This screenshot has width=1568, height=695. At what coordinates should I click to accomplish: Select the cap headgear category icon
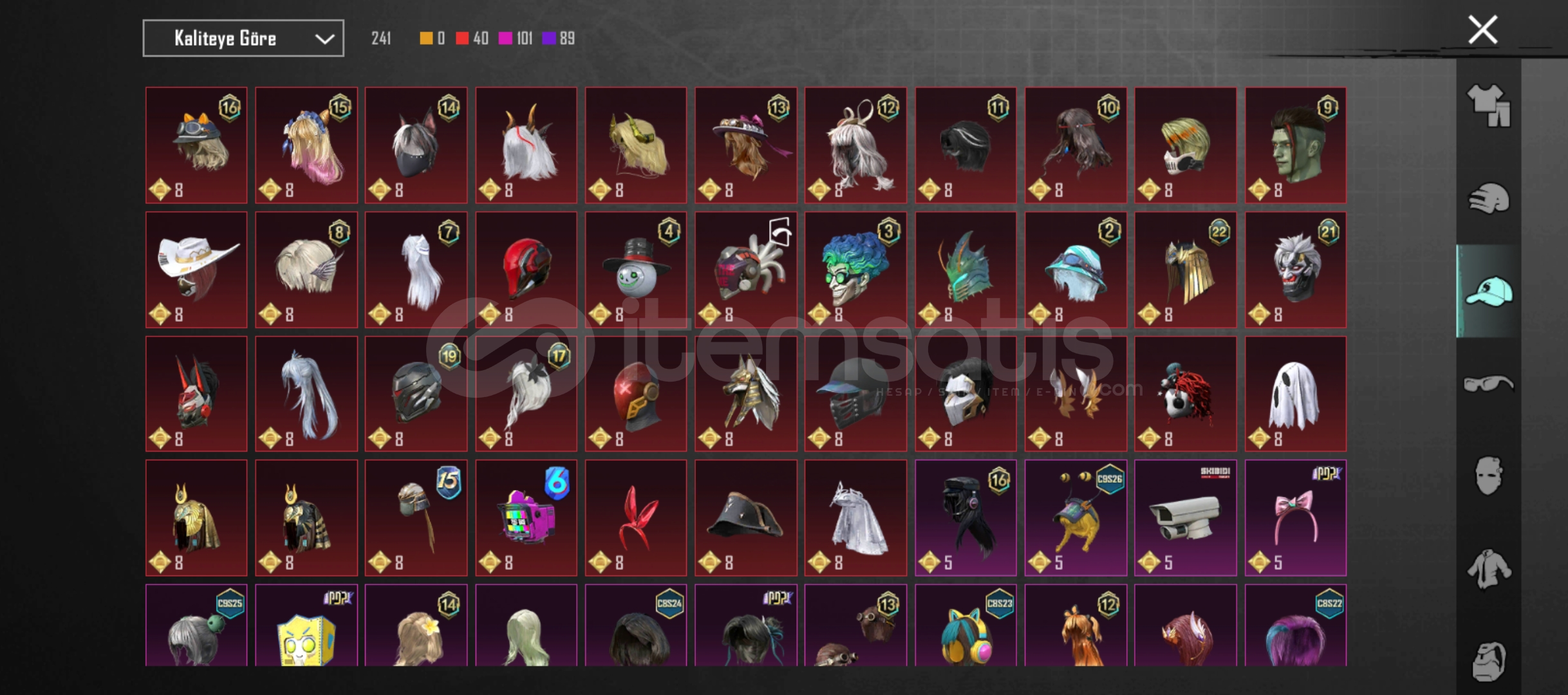coord(1489,292)
